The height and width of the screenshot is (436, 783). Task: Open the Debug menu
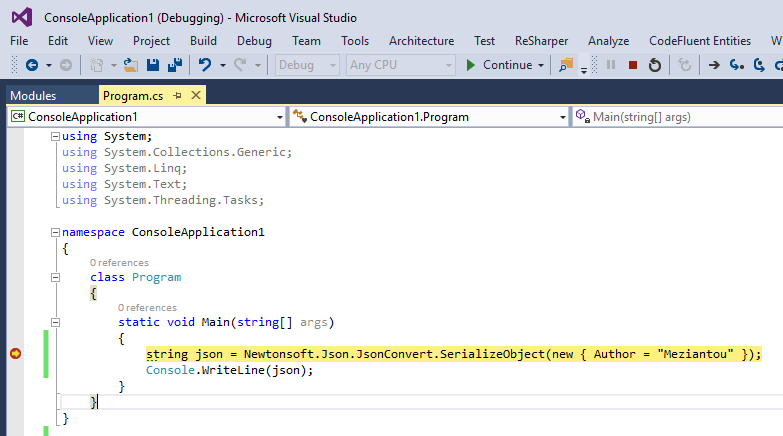coord(254,41)
